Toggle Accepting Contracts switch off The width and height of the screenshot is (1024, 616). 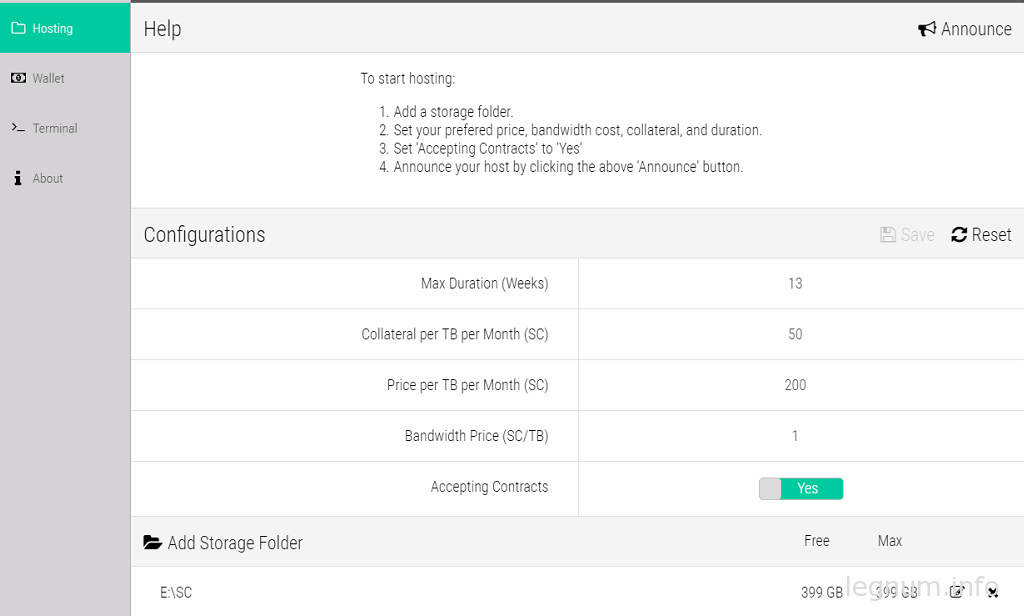coord(801,489)
